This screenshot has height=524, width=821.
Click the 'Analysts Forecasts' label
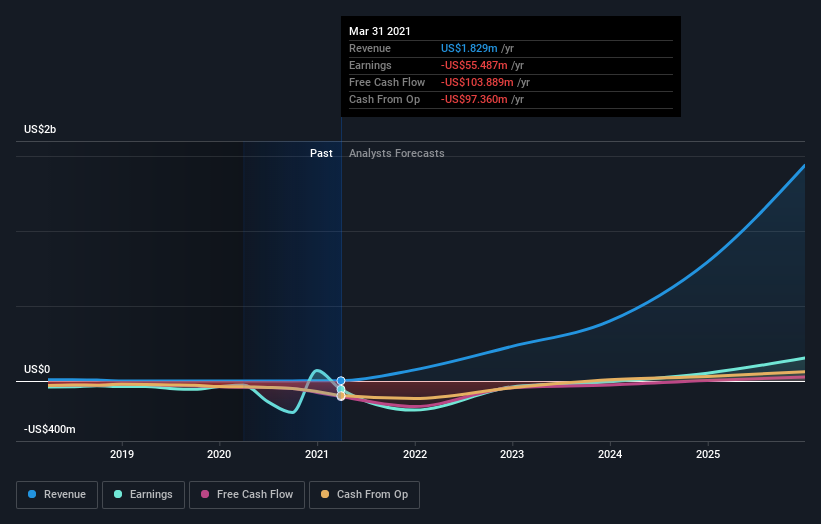click(x=396, y=153)
